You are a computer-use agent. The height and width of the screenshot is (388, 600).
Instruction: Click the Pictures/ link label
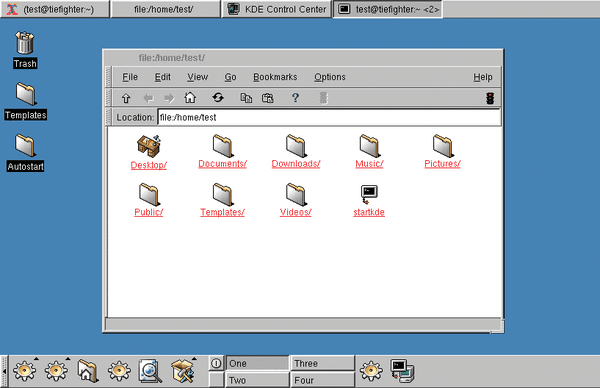tap(443, 164)
